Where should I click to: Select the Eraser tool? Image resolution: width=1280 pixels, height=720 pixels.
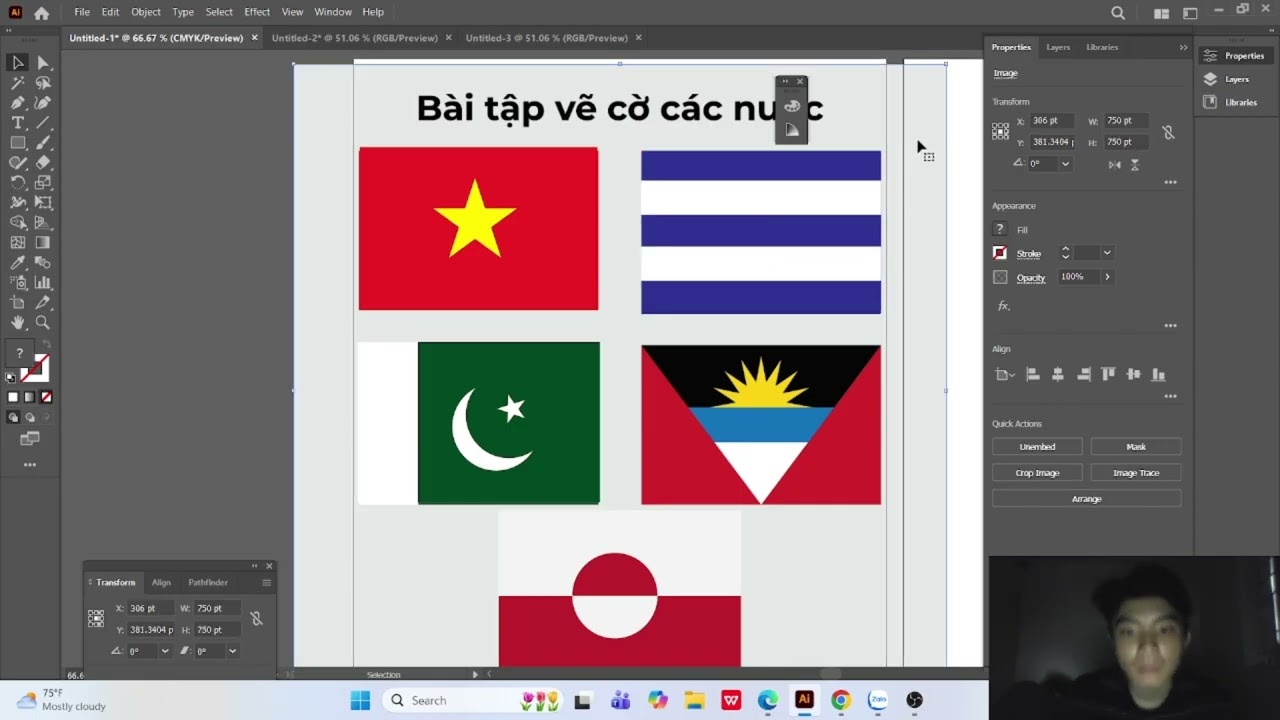pyautogui.click(x=43, y=163)
